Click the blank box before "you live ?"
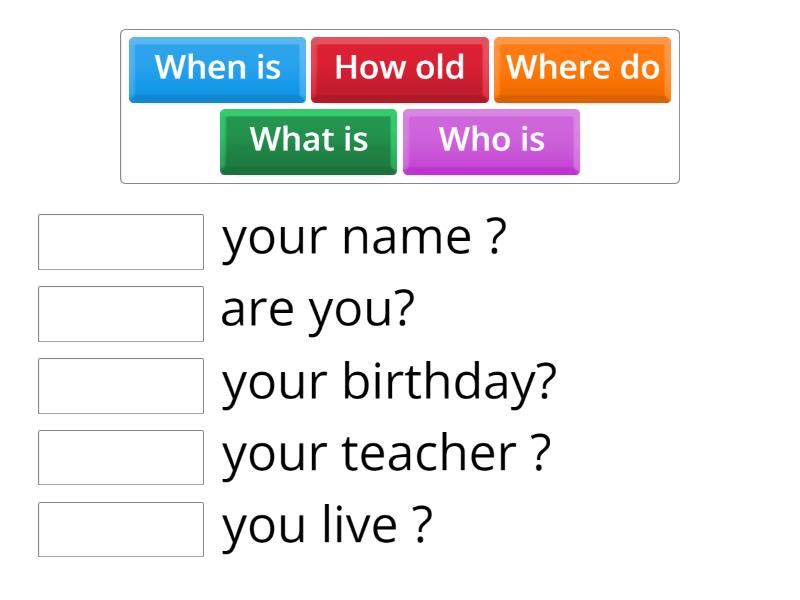This screenshot has width=800, height=600. 121,530
